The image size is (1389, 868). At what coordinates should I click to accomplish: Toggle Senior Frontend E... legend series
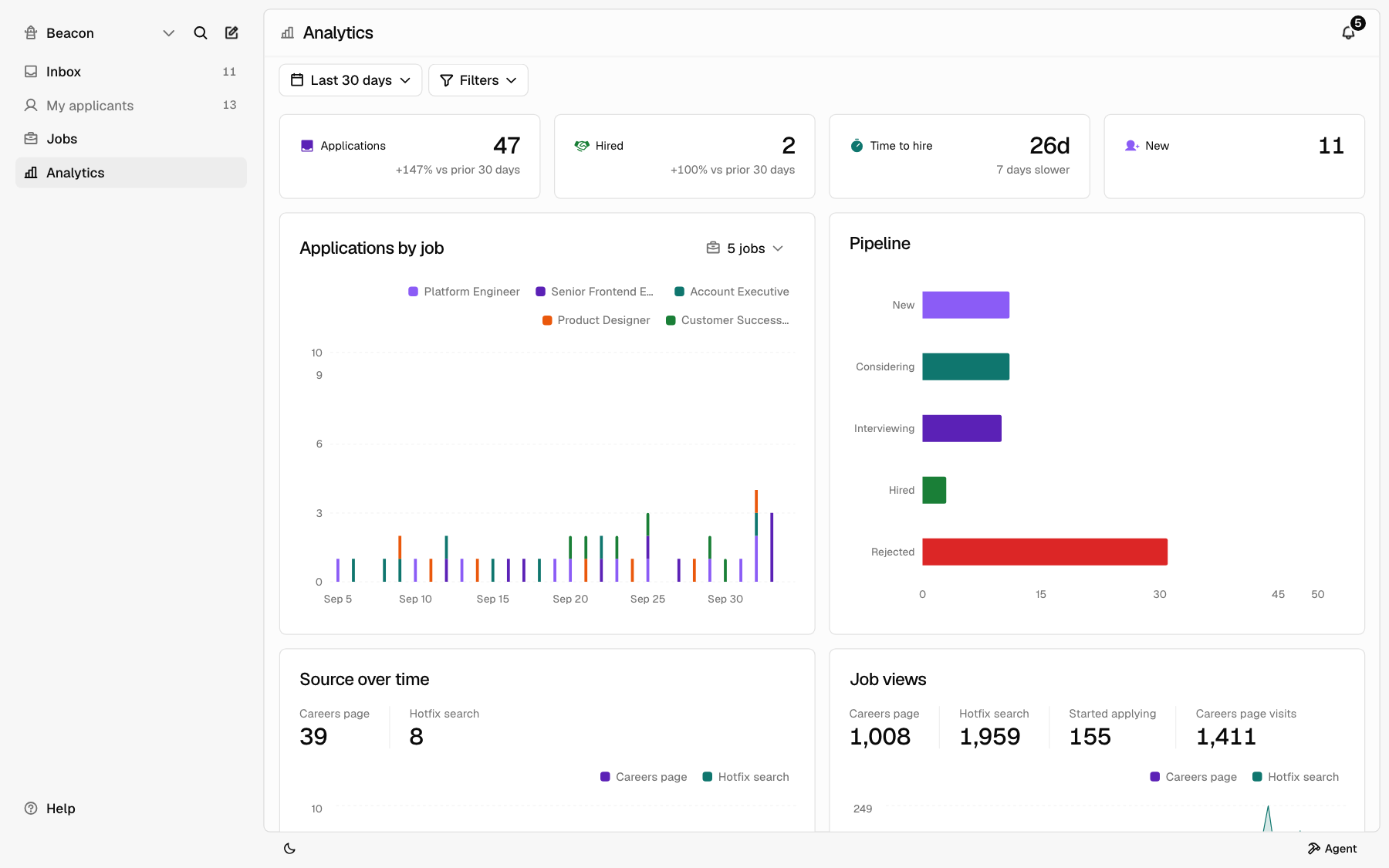click(594, 292)
